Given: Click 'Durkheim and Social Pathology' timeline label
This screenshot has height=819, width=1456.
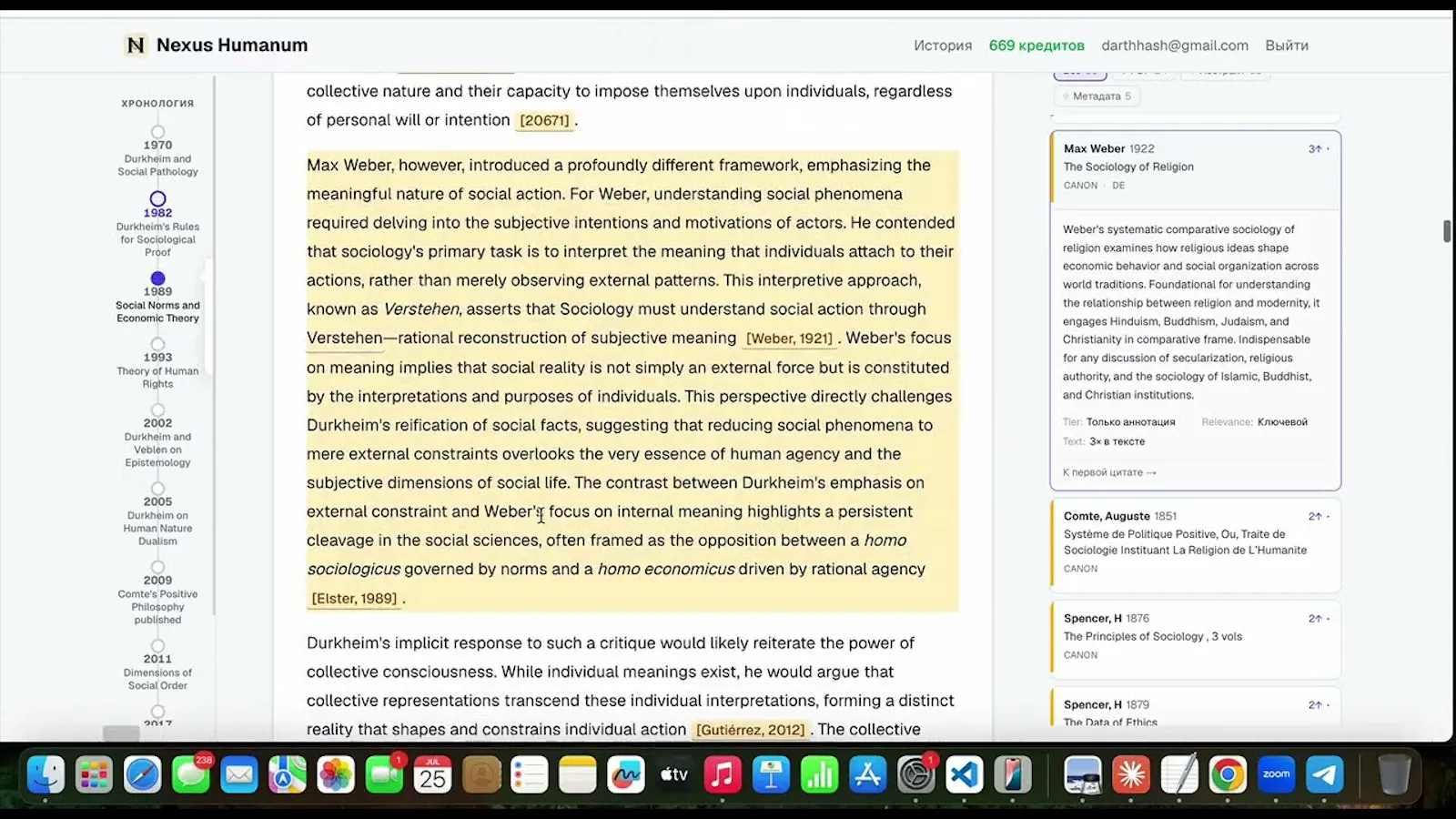Looking at the screenshot, I should [157, 165].
